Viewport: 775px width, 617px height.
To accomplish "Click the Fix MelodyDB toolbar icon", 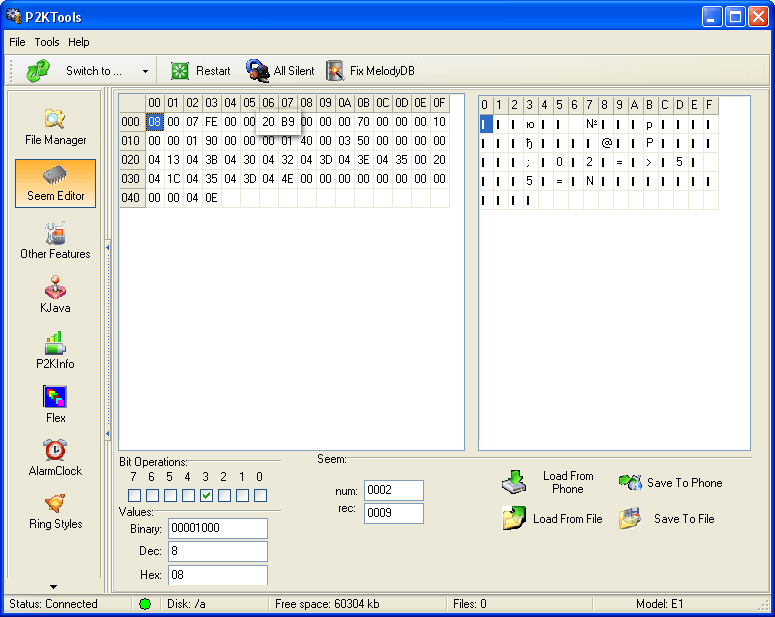I will [x=335, y=71].
